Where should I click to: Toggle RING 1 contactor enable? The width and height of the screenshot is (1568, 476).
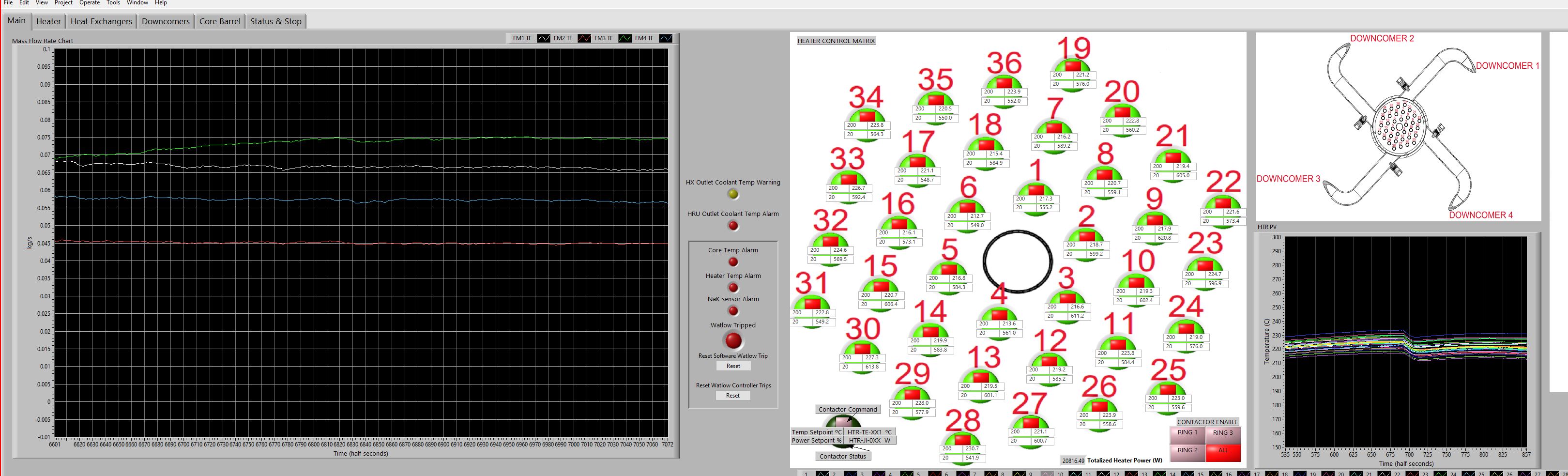tap(1187, 433)
